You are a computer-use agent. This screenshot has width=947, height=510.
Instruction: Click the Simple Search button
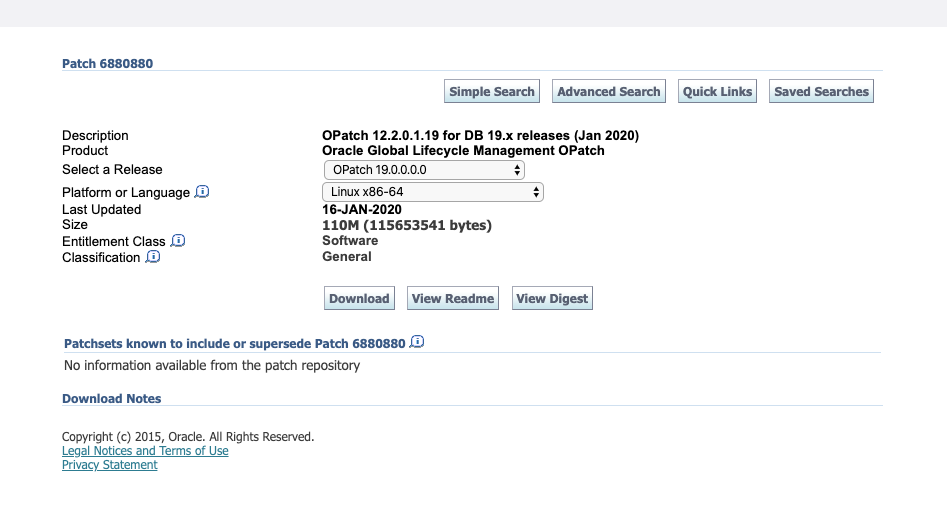[492, 91]
